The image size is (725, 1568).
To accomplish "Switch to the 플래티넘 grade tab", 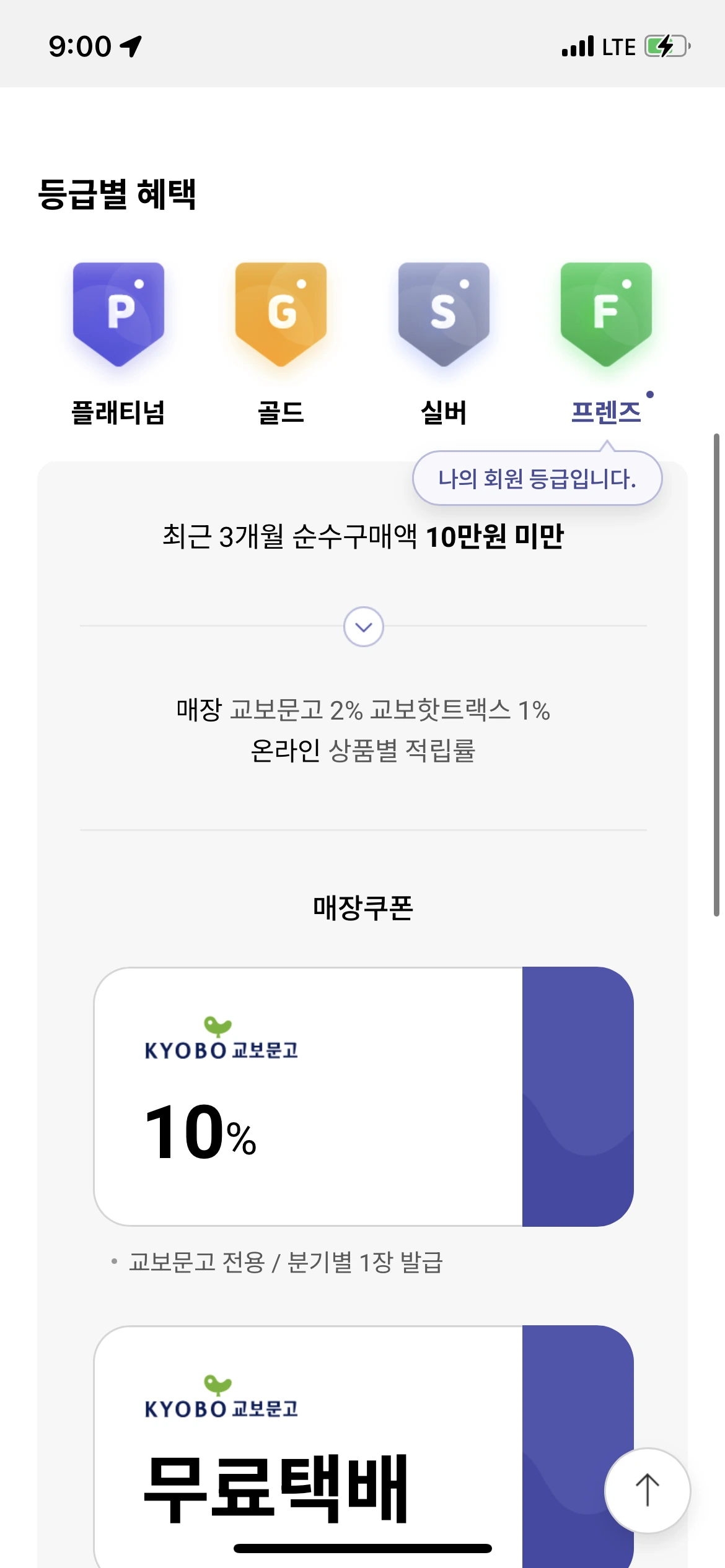I will (x=118, y=412).
